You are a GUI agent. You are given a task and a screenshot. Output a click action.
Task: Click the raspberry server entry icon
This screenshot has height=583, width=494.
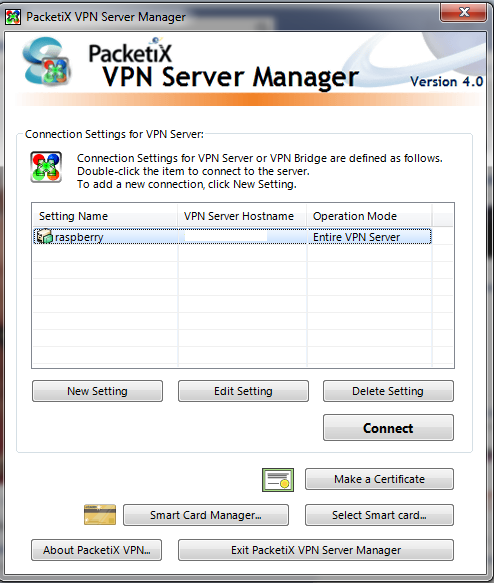coord(44,236)
